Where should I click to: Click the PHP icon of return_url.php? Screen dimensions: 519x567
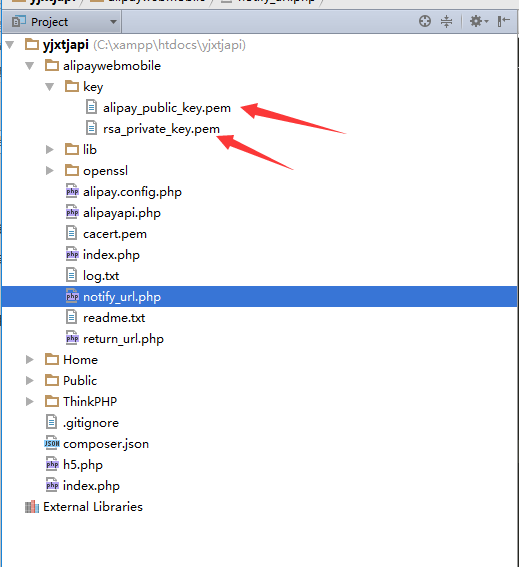pos(72,338)
